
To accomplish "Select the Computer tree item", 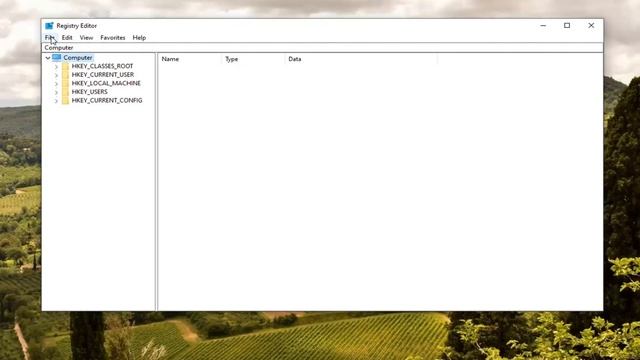I will 78,58.
